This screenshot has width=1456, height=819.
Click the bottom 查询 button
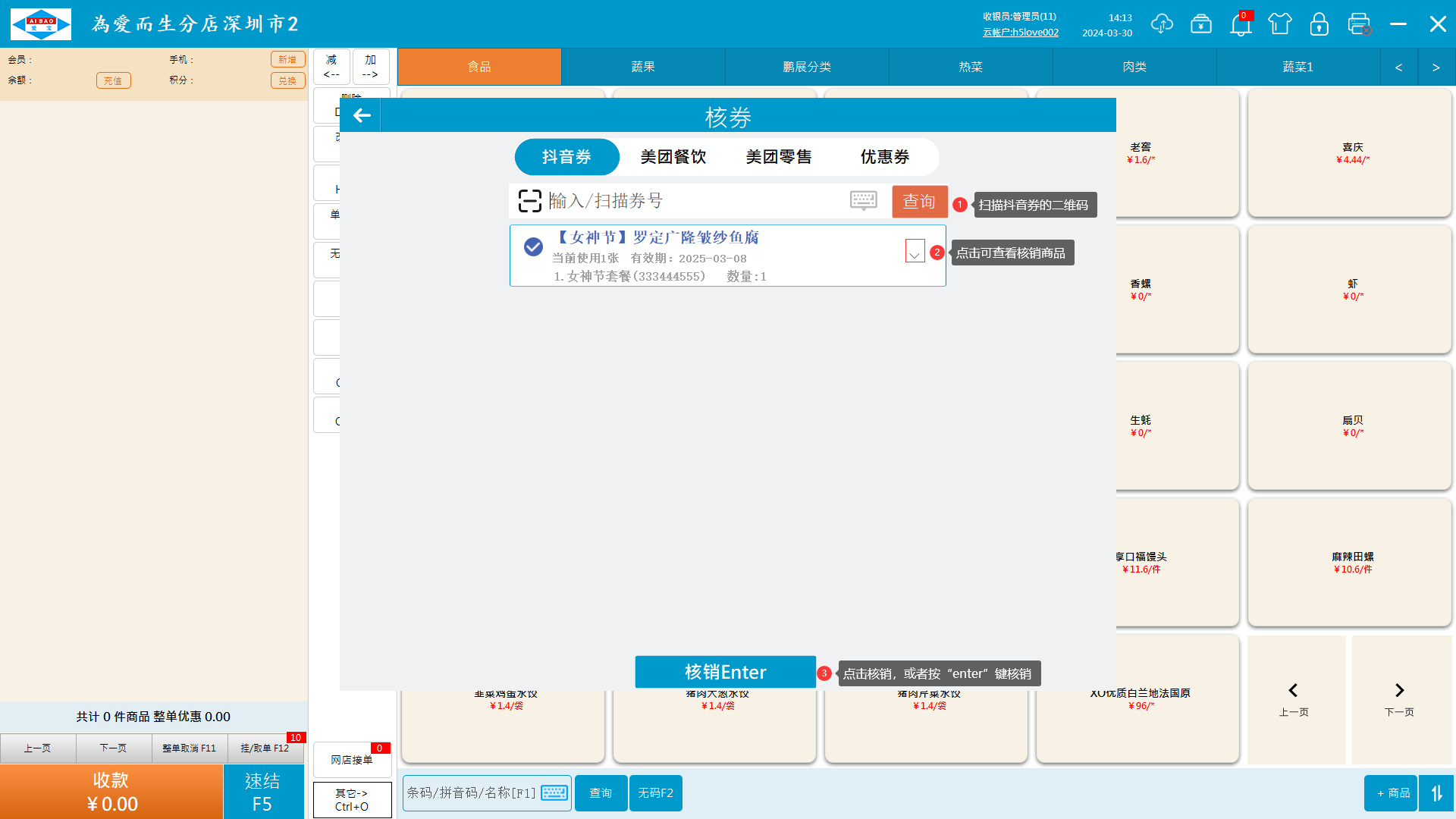coord(601,792)
